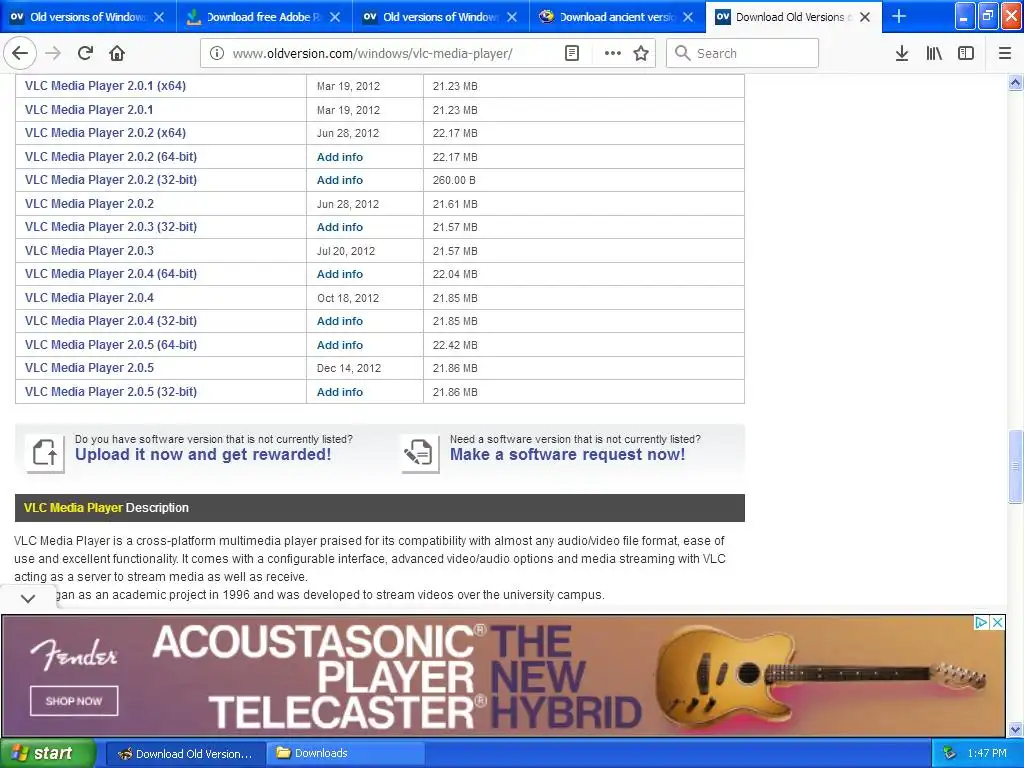Switch to third tab Old versions of Windows

pyautogui.click(x=441, y=16)
